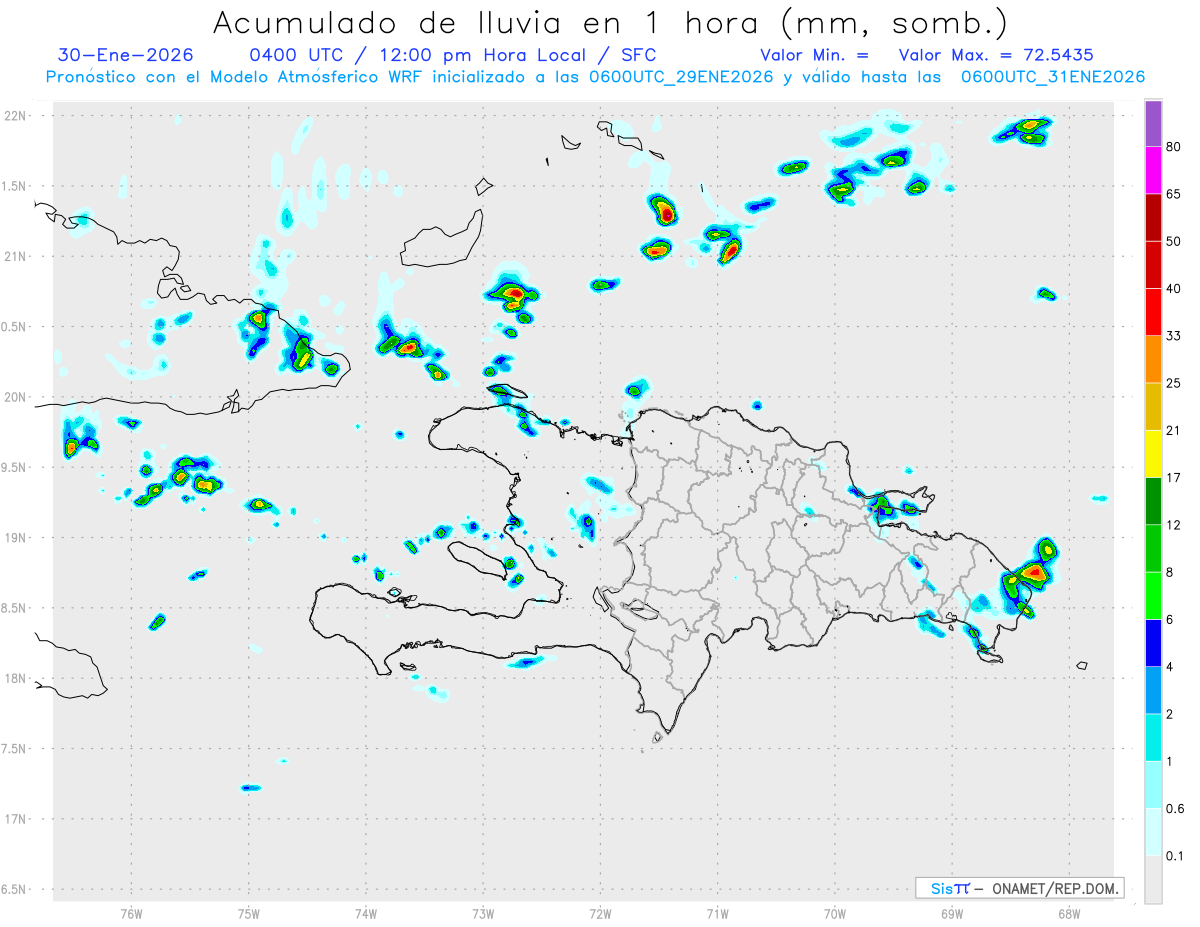The height and width of the screenshot is (927, 1200).
Task: Click the legend value "0.1"
Action: point(1176,856)
